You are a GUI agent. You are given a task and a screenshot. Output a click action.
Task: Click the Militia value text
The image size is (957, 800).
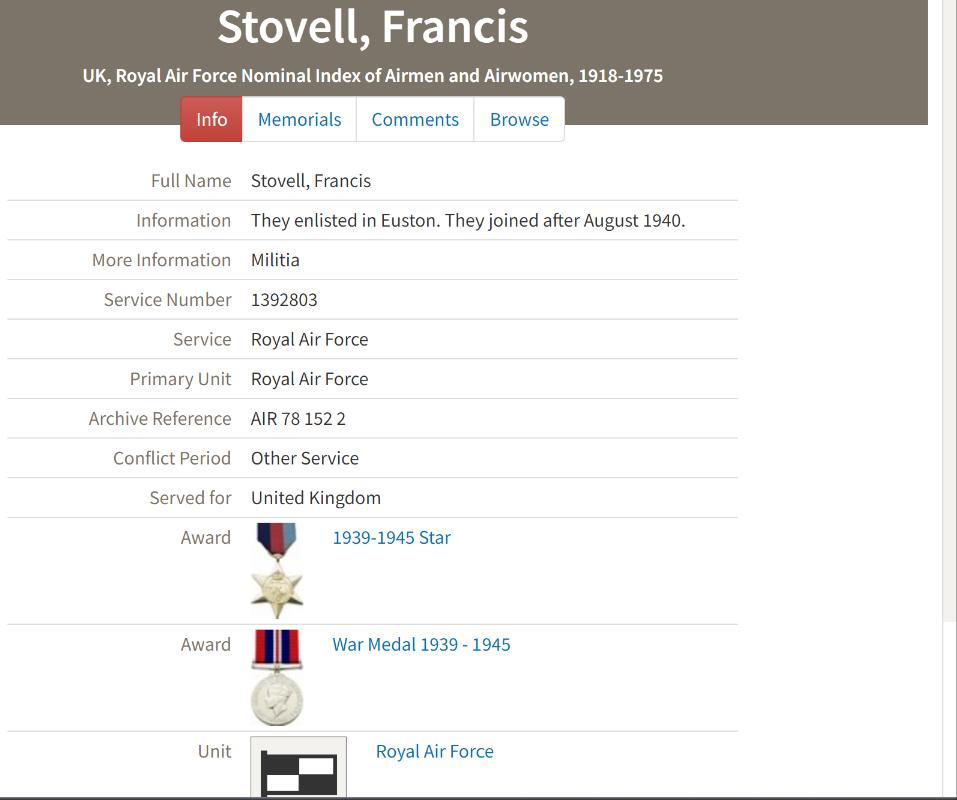(x=275, y=259)
